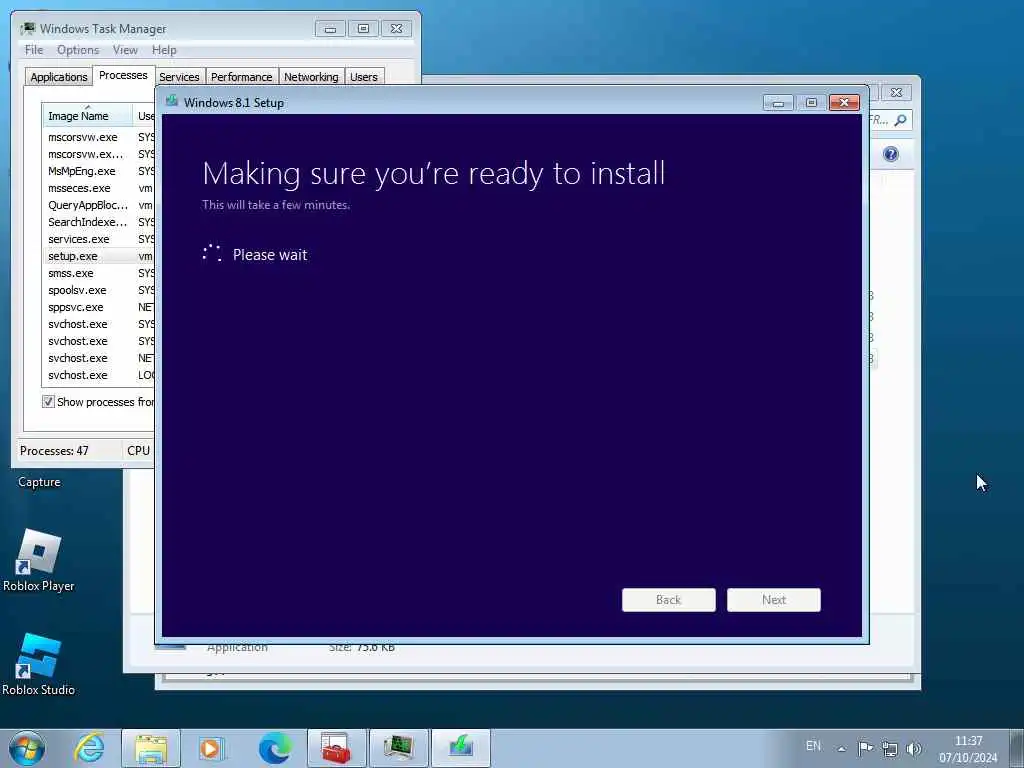Minimize the Windows Task Manager window
This screenshot has width=1024, height=768.
330,29
